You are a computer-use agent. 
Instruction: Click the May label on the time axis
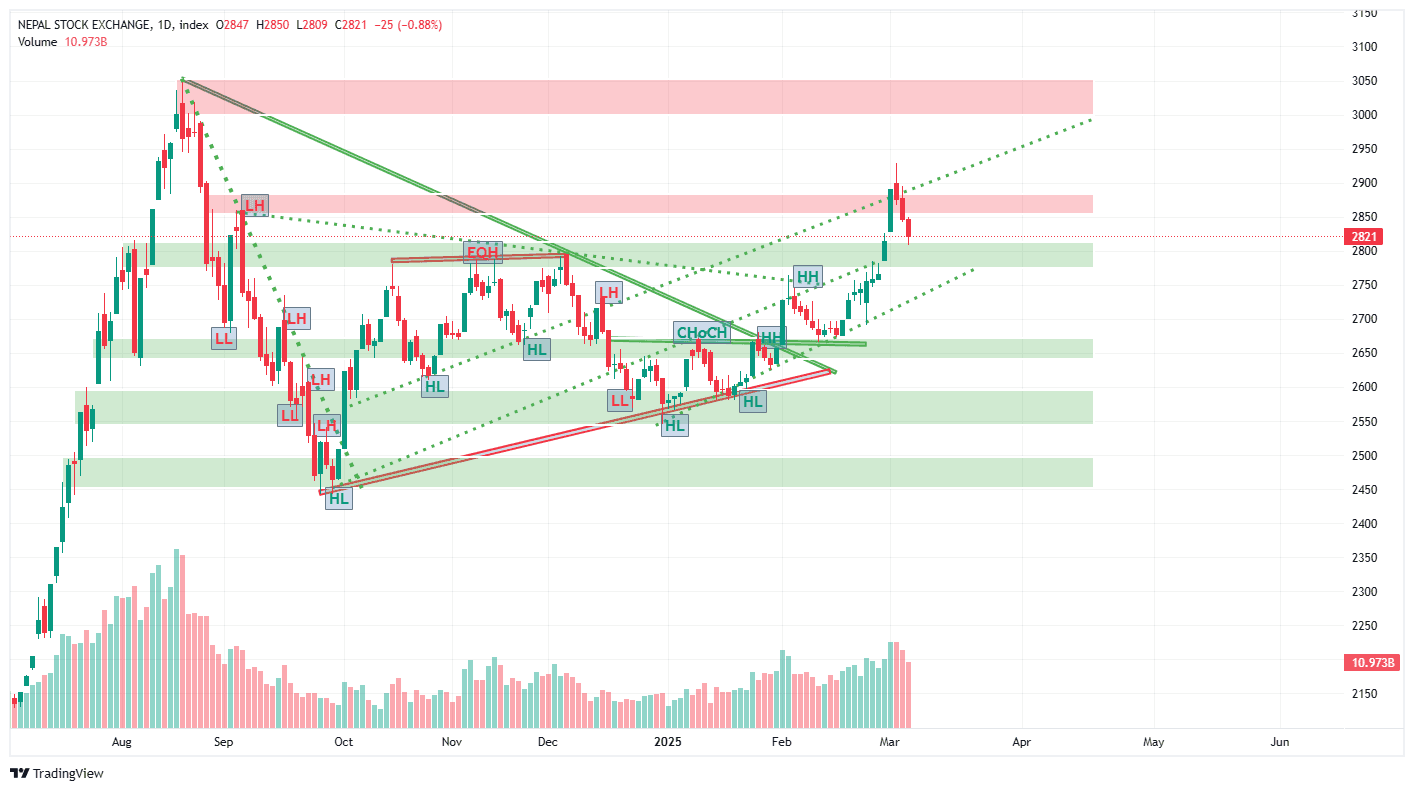click(1153, 743)
